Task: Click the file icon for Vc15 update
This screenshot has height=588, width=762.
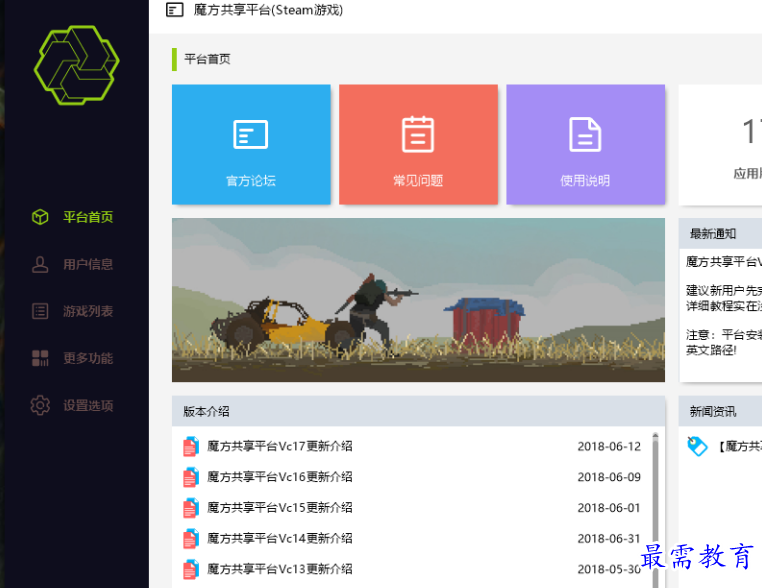Action: pos(191,508)
